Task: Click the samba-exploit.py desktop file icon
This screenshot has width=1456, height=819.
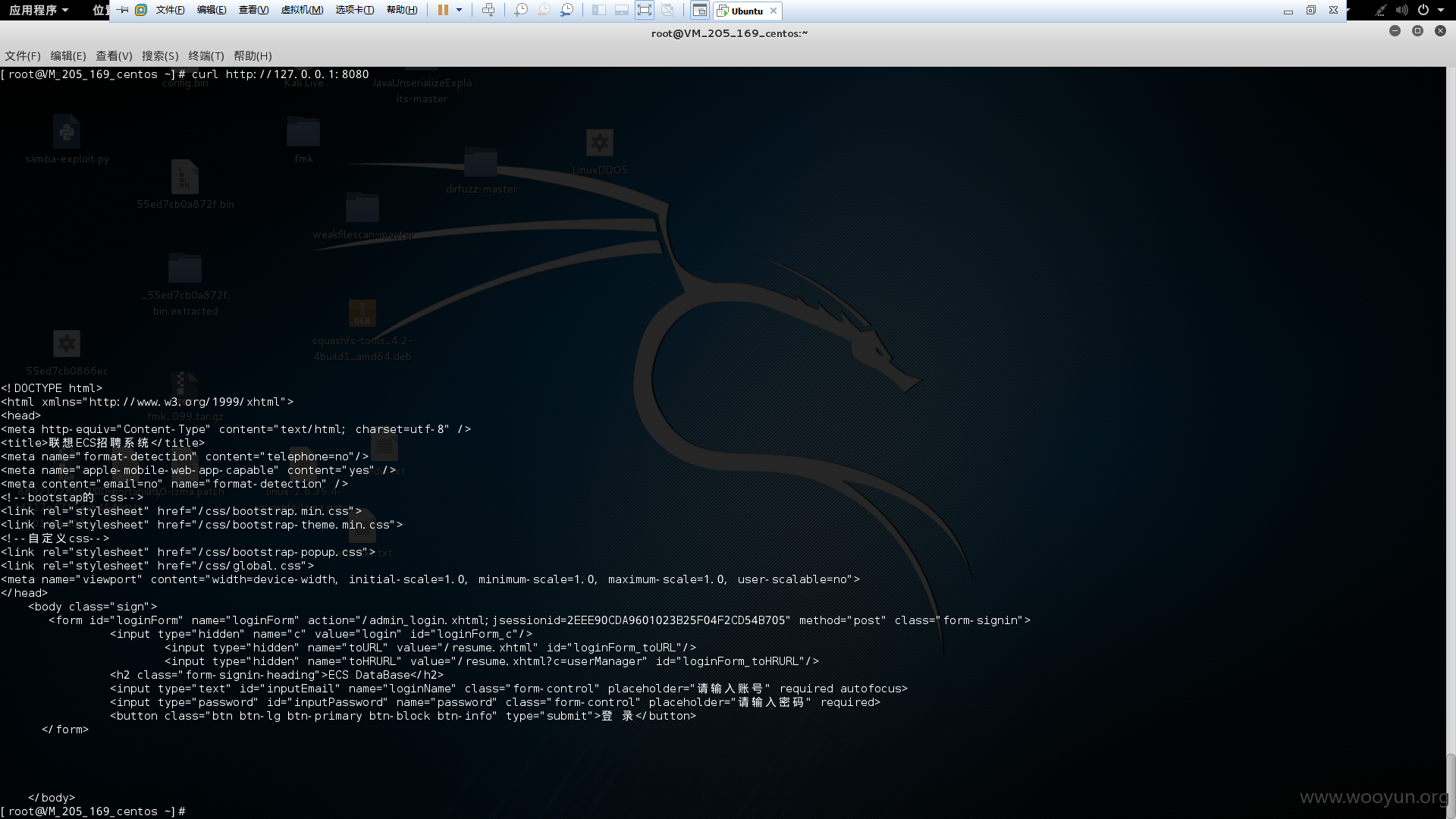Action: (67, 132)
